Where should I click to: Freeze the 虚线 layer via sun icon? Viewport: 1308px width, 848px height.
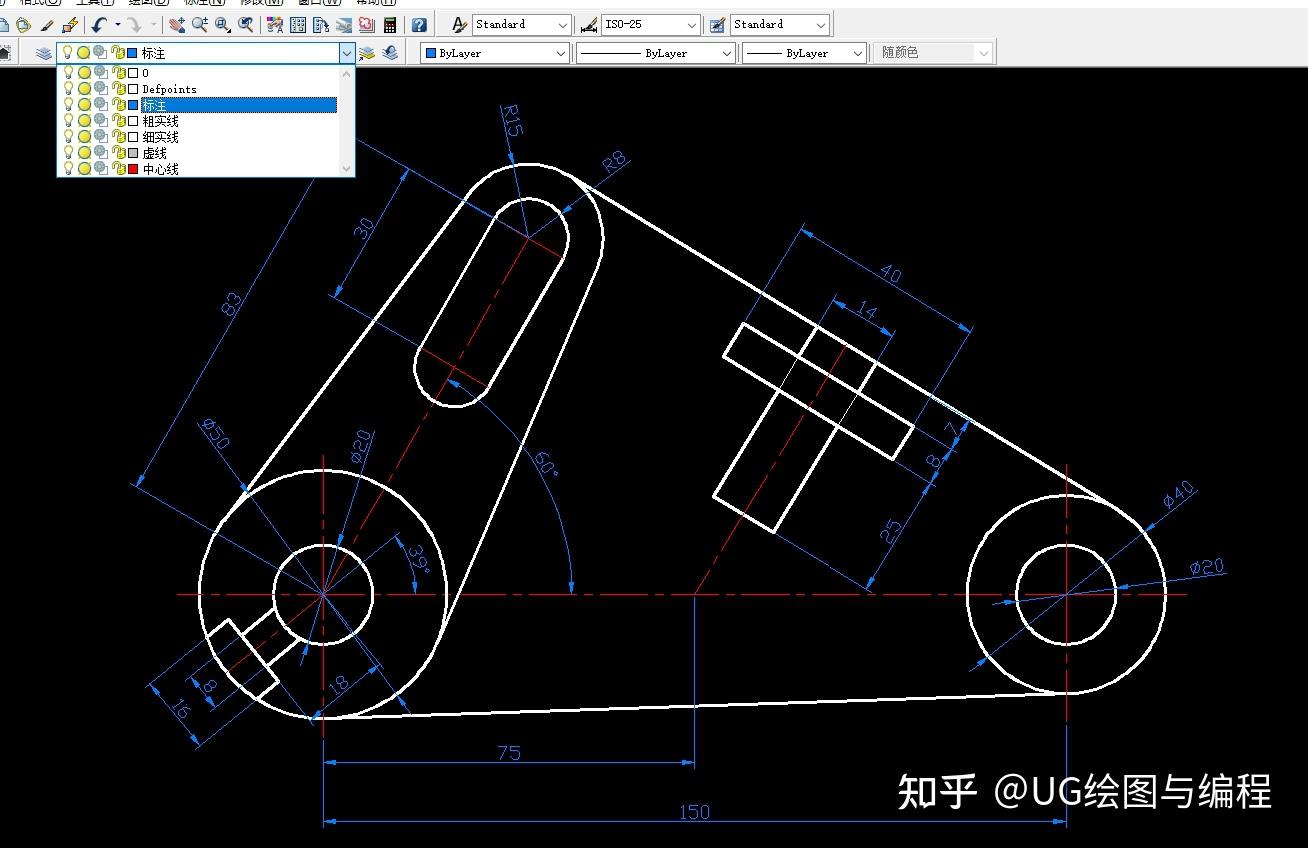point(84,153)
